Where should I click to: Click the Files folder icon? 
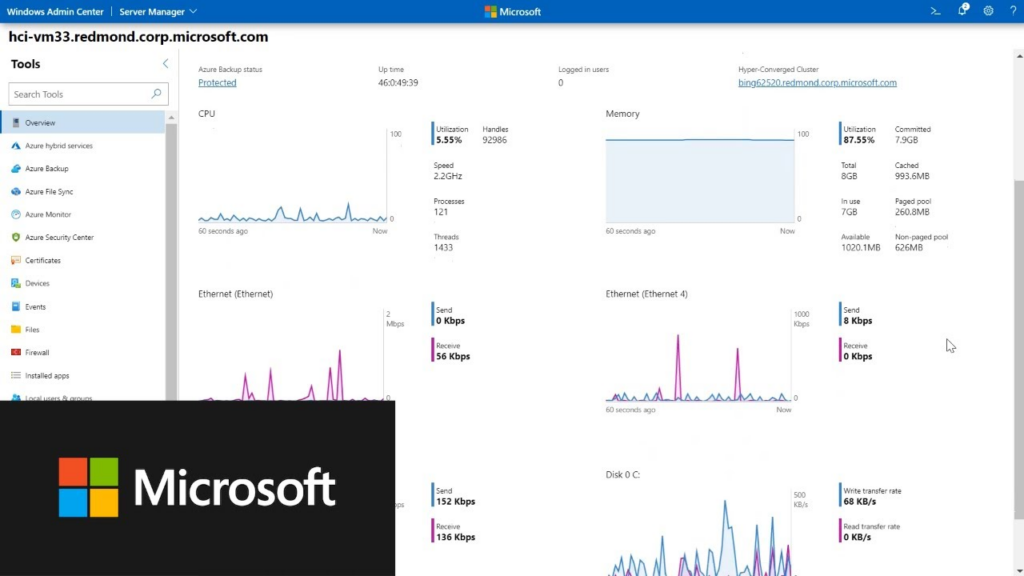pyautogui.click(x=16, y=330)
